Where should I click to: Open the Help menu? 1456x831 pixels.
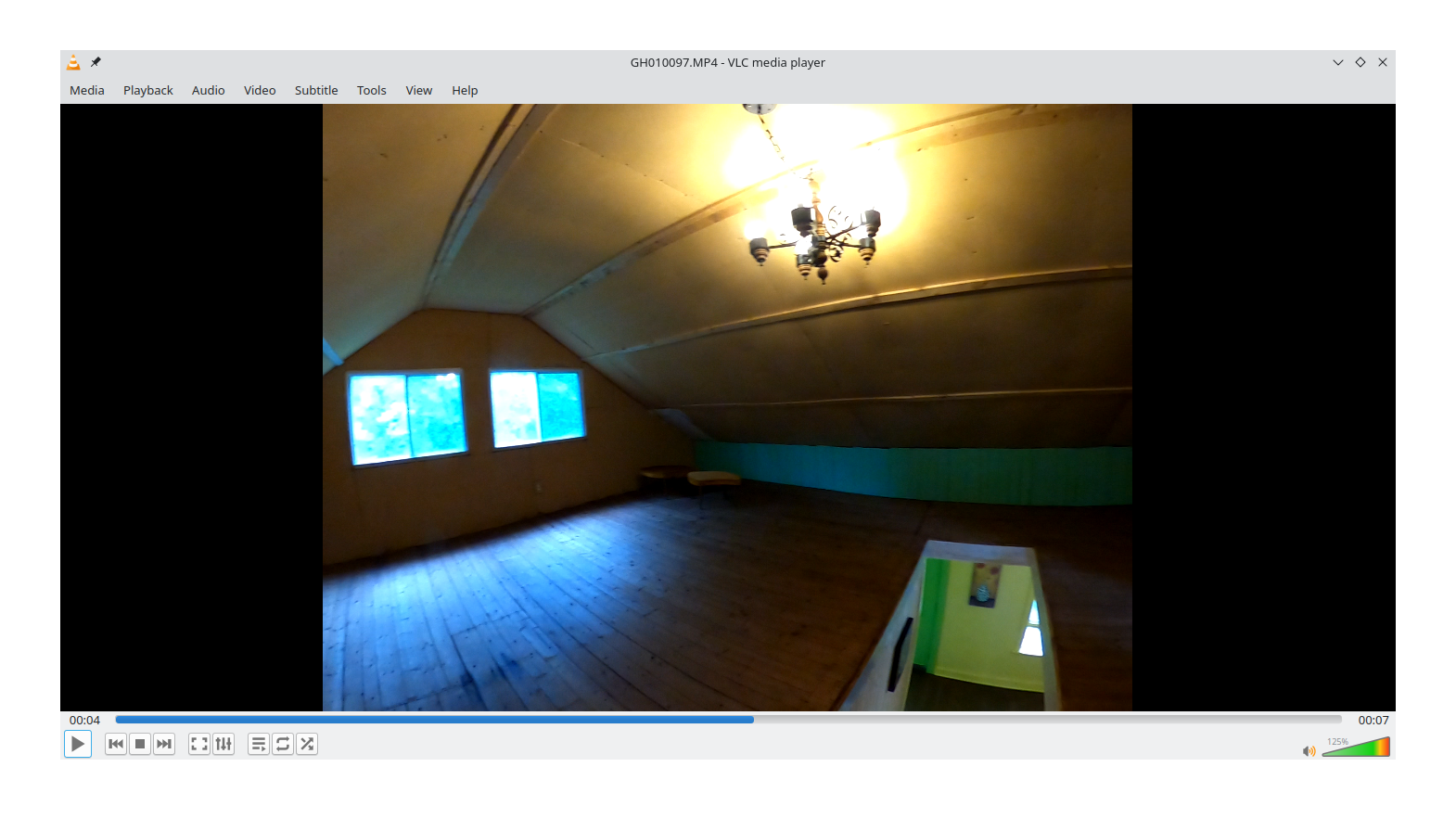[465, 90]
